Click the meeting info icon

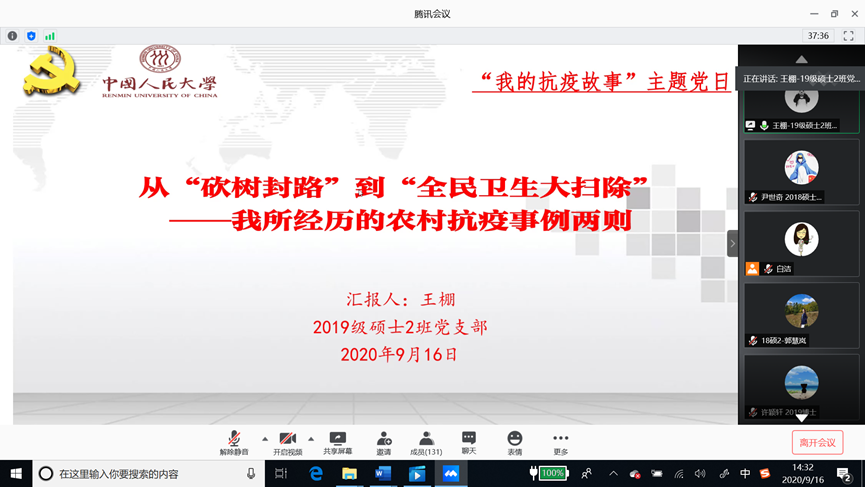click(x=12, y=36)
